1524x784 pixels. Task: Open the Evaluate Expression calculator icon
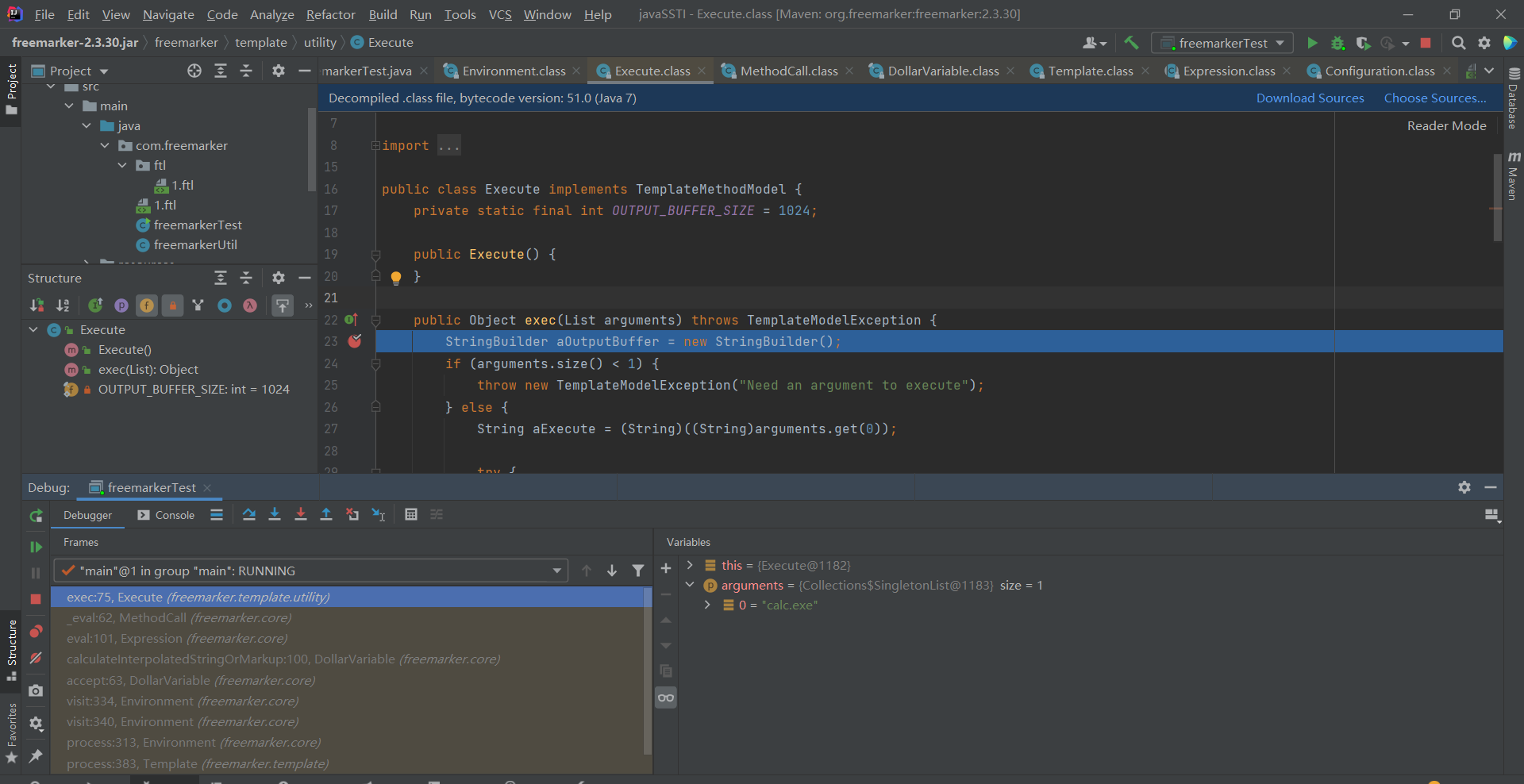coord(410,515)
